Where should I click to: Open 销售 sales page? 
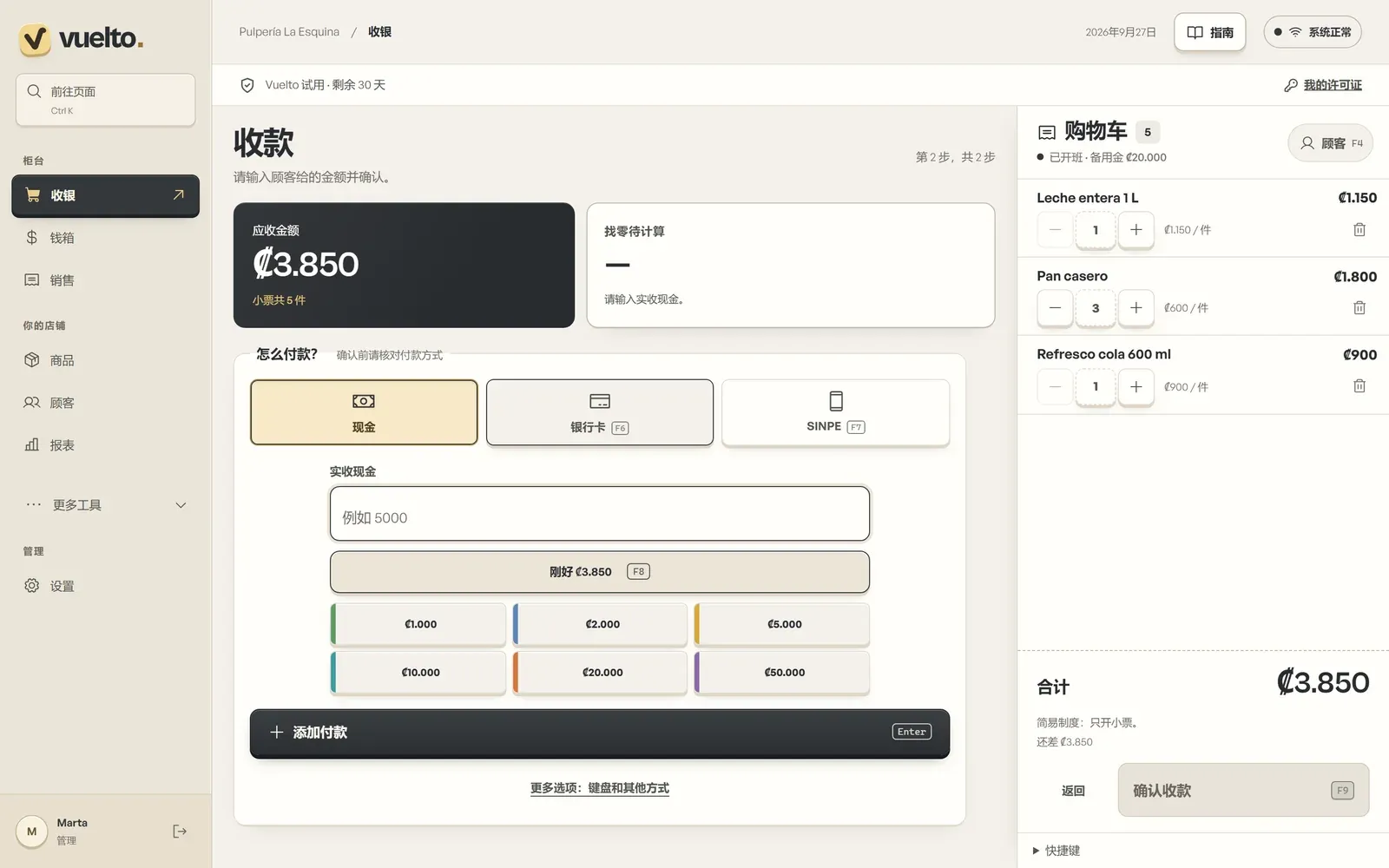(x=106, y=280)
